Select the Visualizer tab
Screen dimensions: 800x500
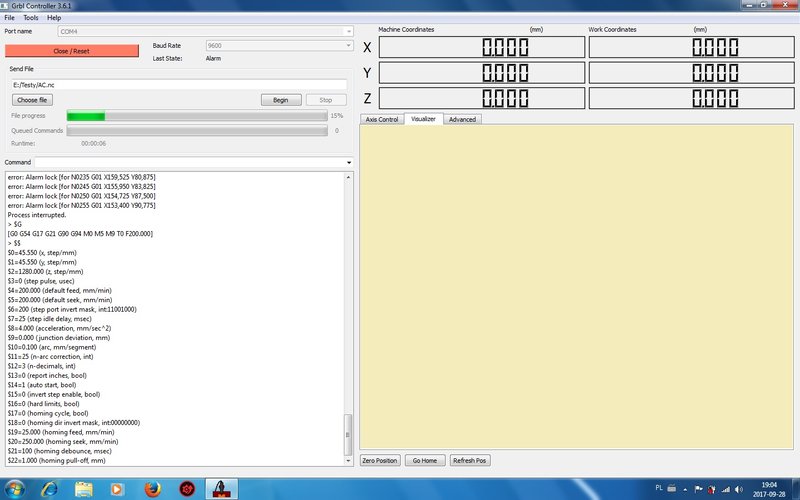pos(423,119)
